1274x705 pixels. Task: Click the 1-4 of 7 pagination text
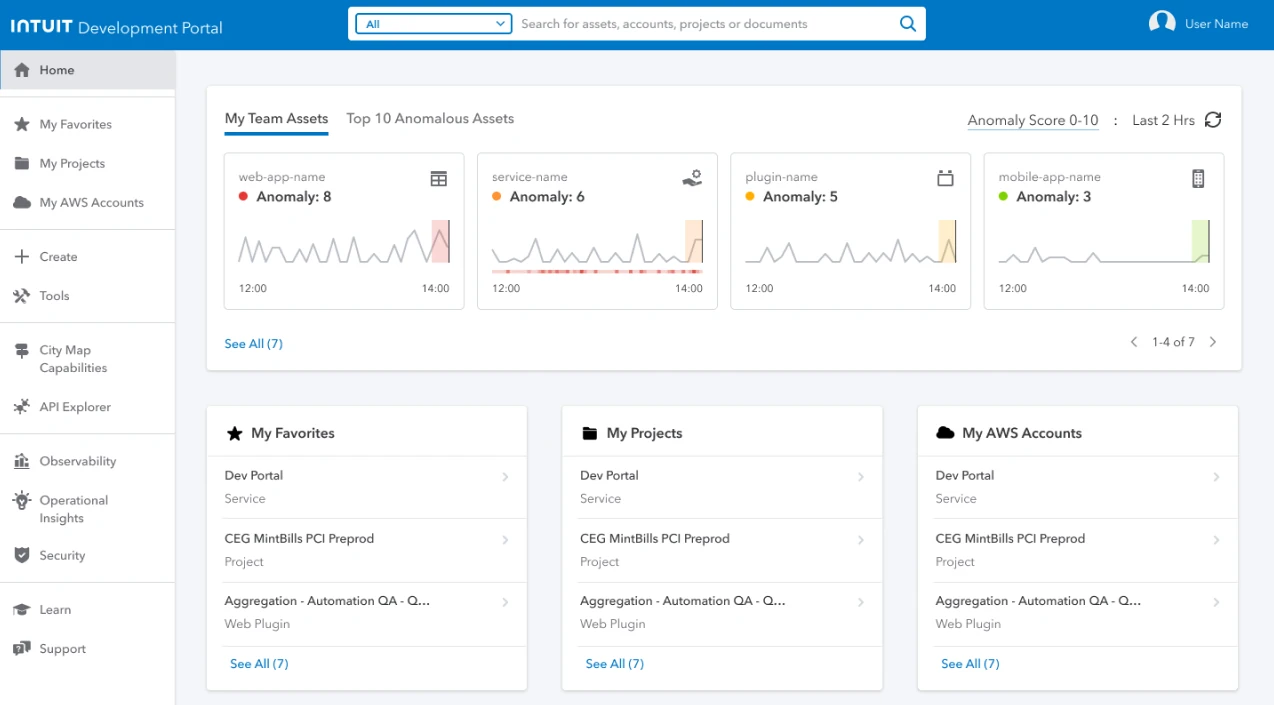coord(1173,342)
